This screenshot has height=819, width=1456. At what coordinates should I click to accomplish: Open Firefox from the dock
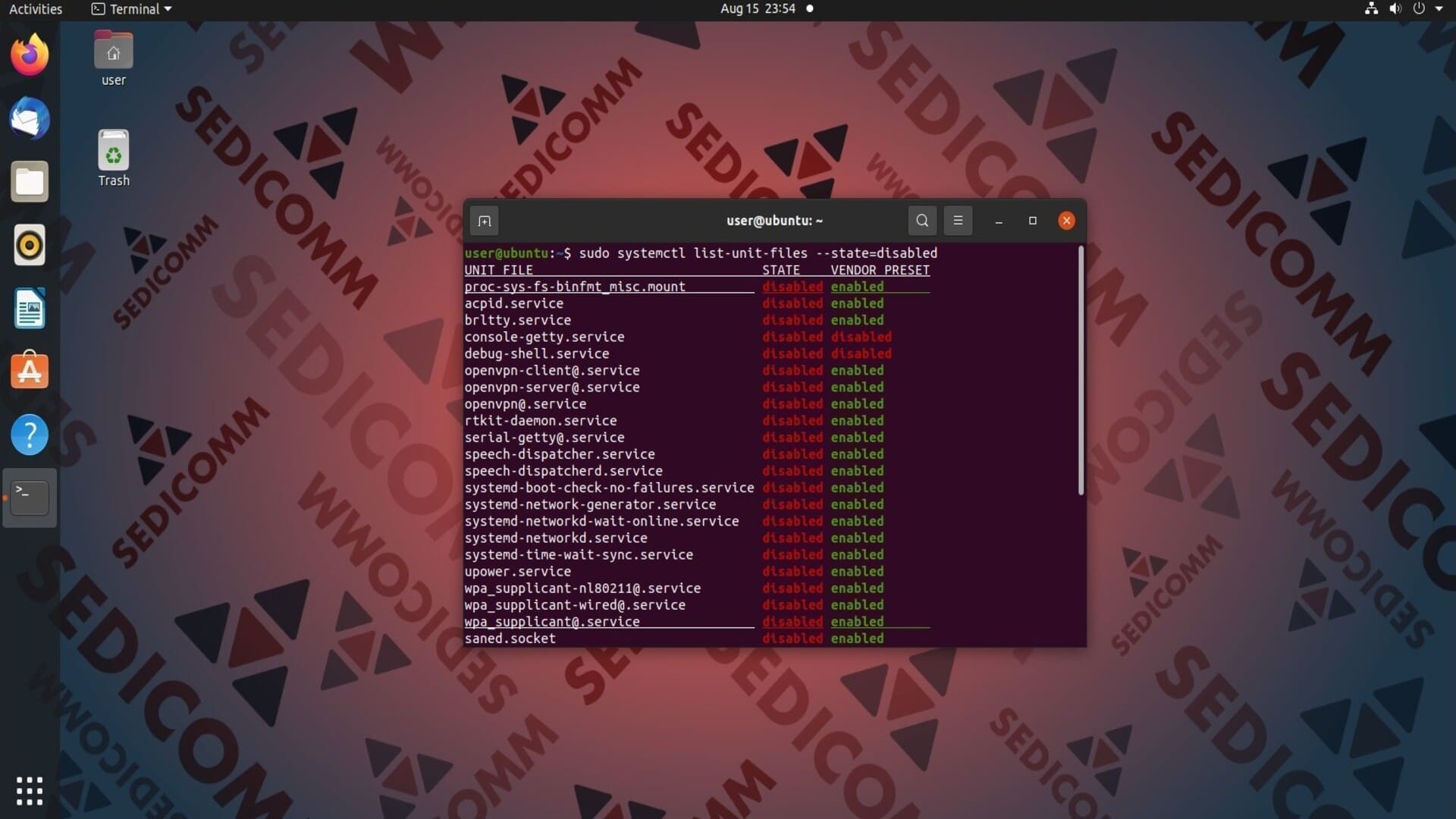coord(30,55)
